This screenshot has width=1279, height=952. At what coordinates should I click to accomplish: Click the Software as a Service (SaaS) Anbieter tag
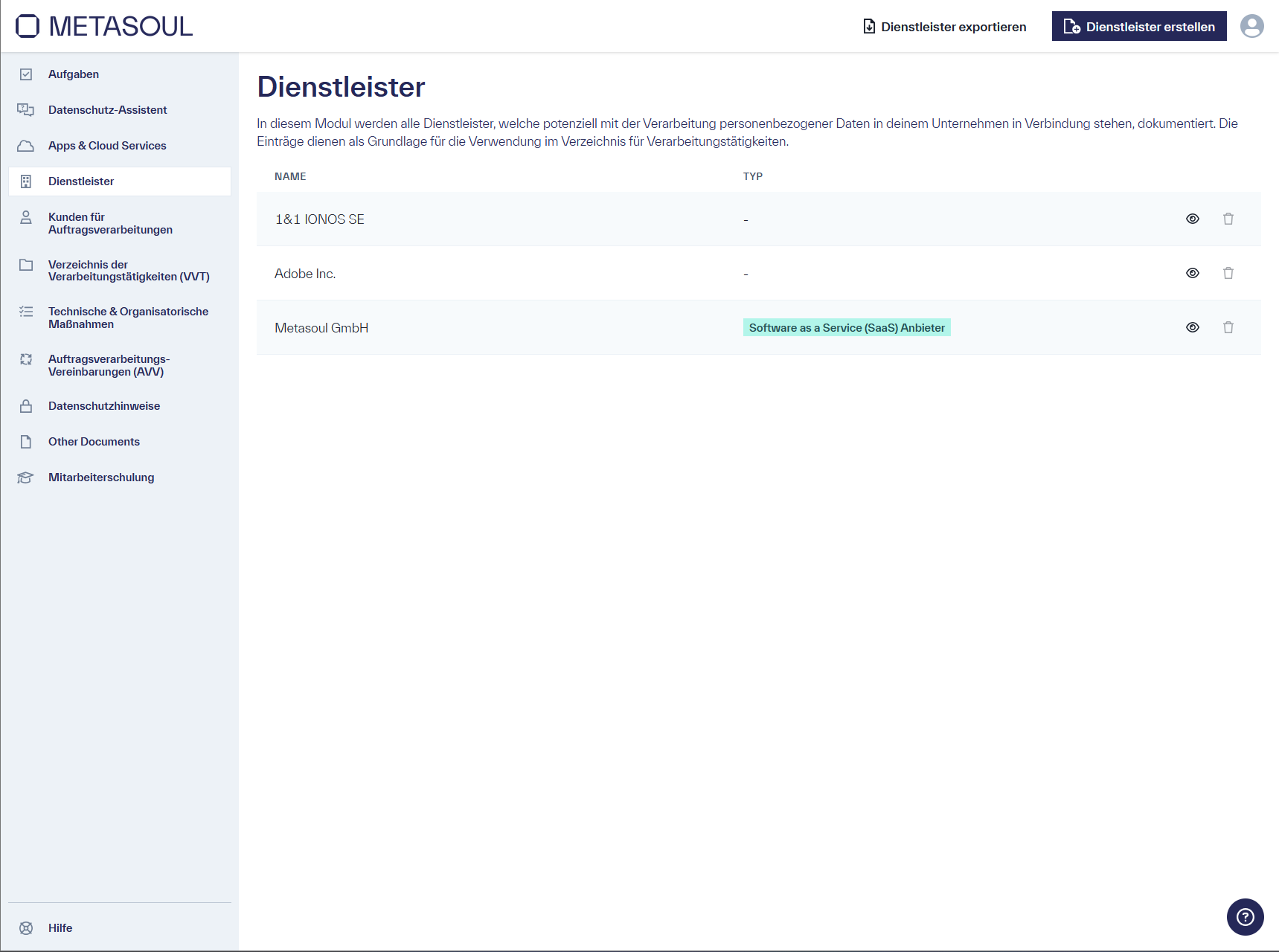coord(846,328)
